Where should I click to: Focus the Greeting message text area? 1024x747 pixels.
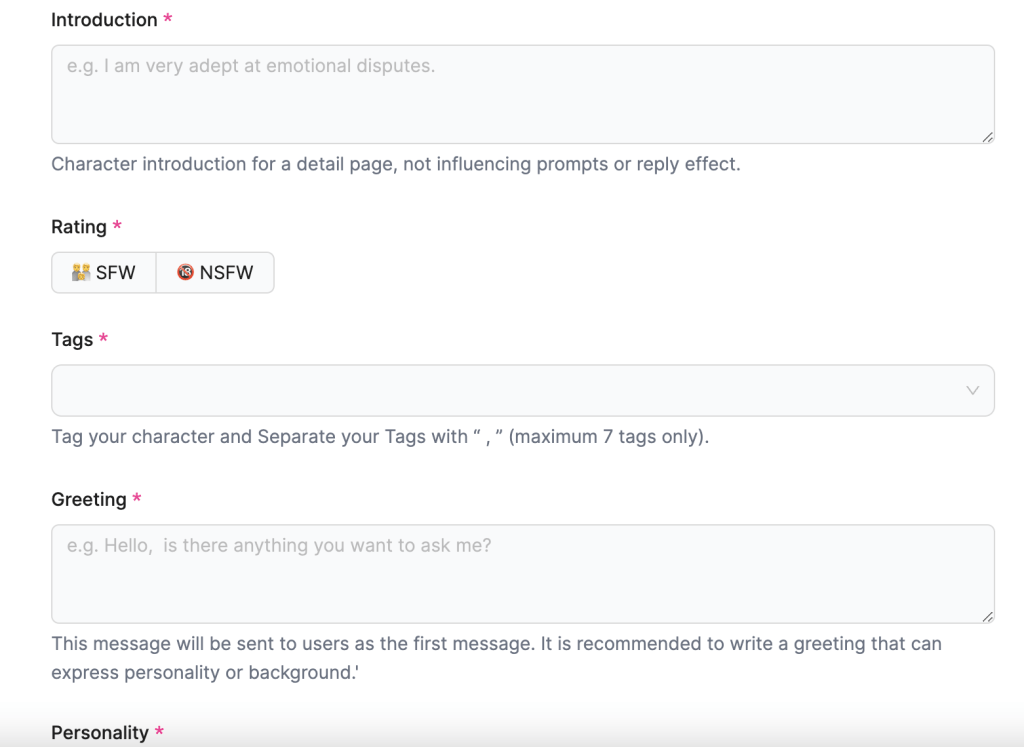[522, 575]
